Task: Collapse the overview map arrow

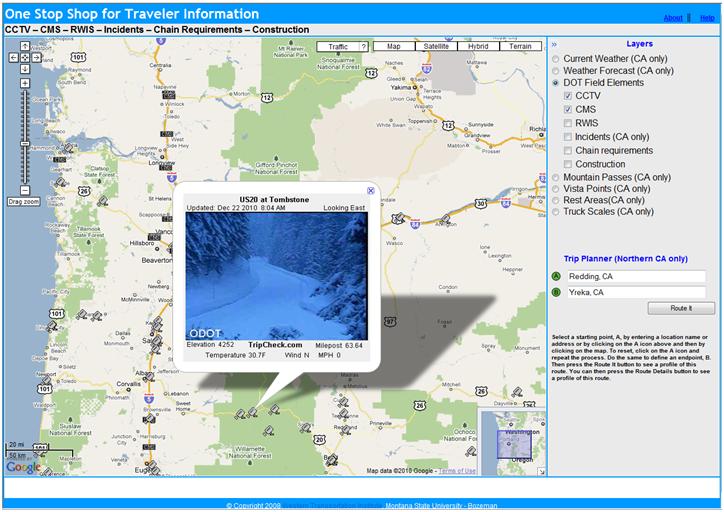Action: 542,471
